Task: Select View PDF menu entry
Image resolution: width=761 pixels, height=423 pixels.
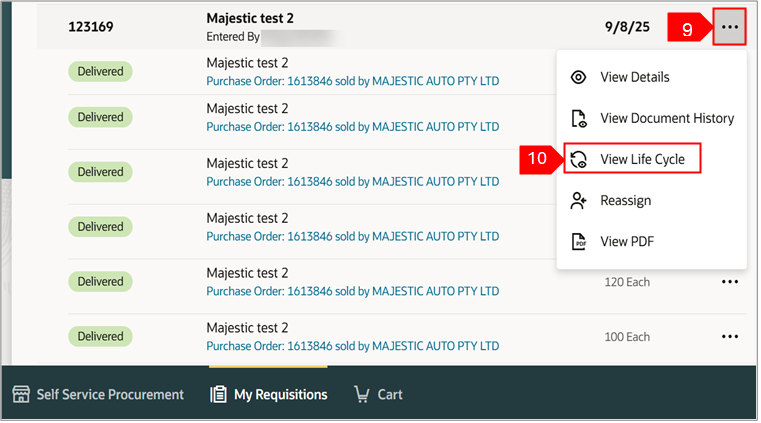Action: coord(627,242)
